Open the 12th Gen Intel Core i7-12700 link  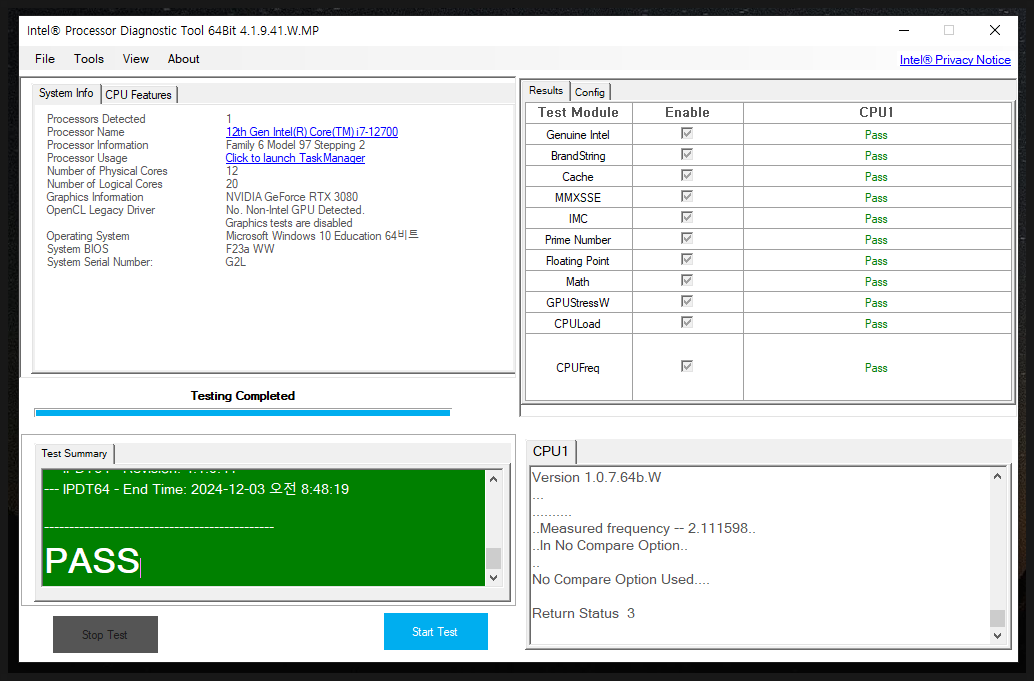click(x=312, y=132)
